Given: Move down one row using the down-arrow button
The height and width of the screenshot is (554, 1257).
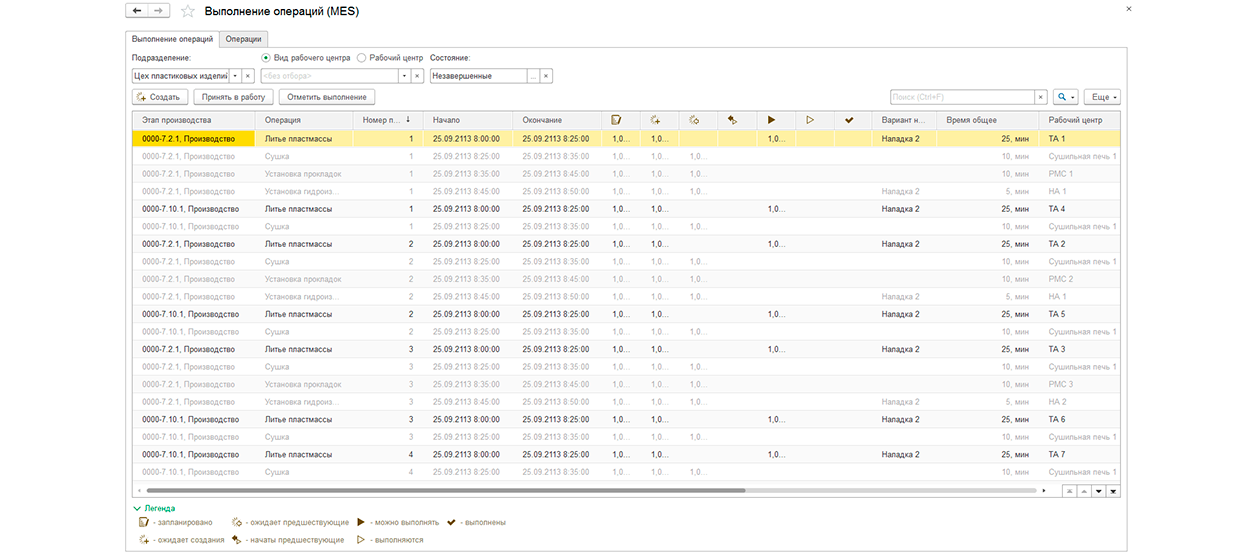Looking at the screenshot, I should point(1098,491).
